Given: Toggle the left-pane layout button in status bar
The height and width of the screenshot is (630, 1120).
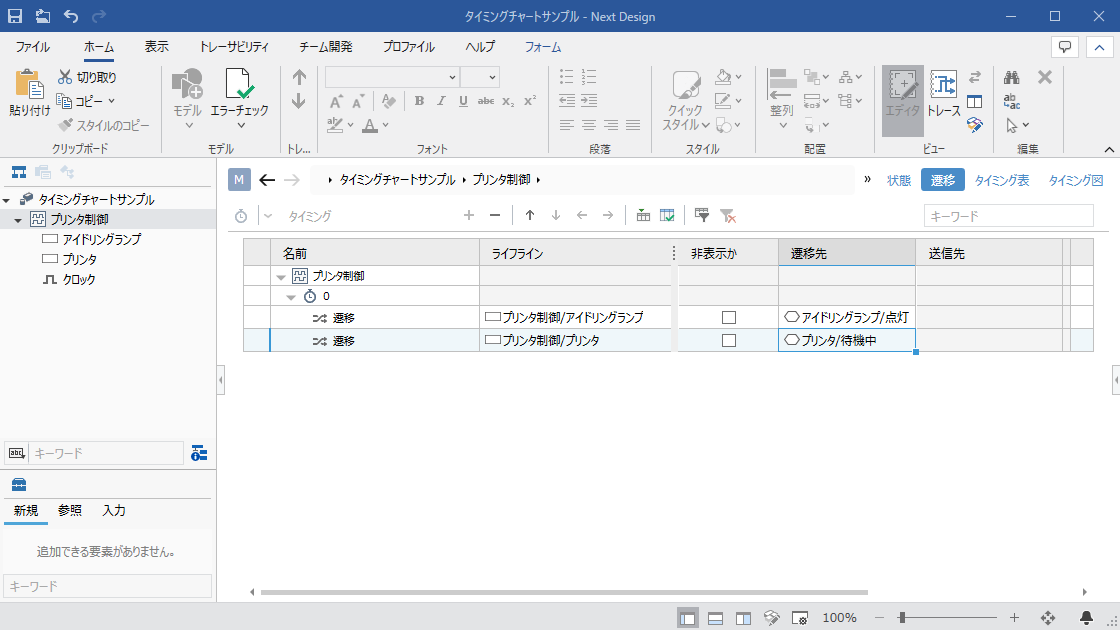Looking at the screenshot, I should click(688, 619).
